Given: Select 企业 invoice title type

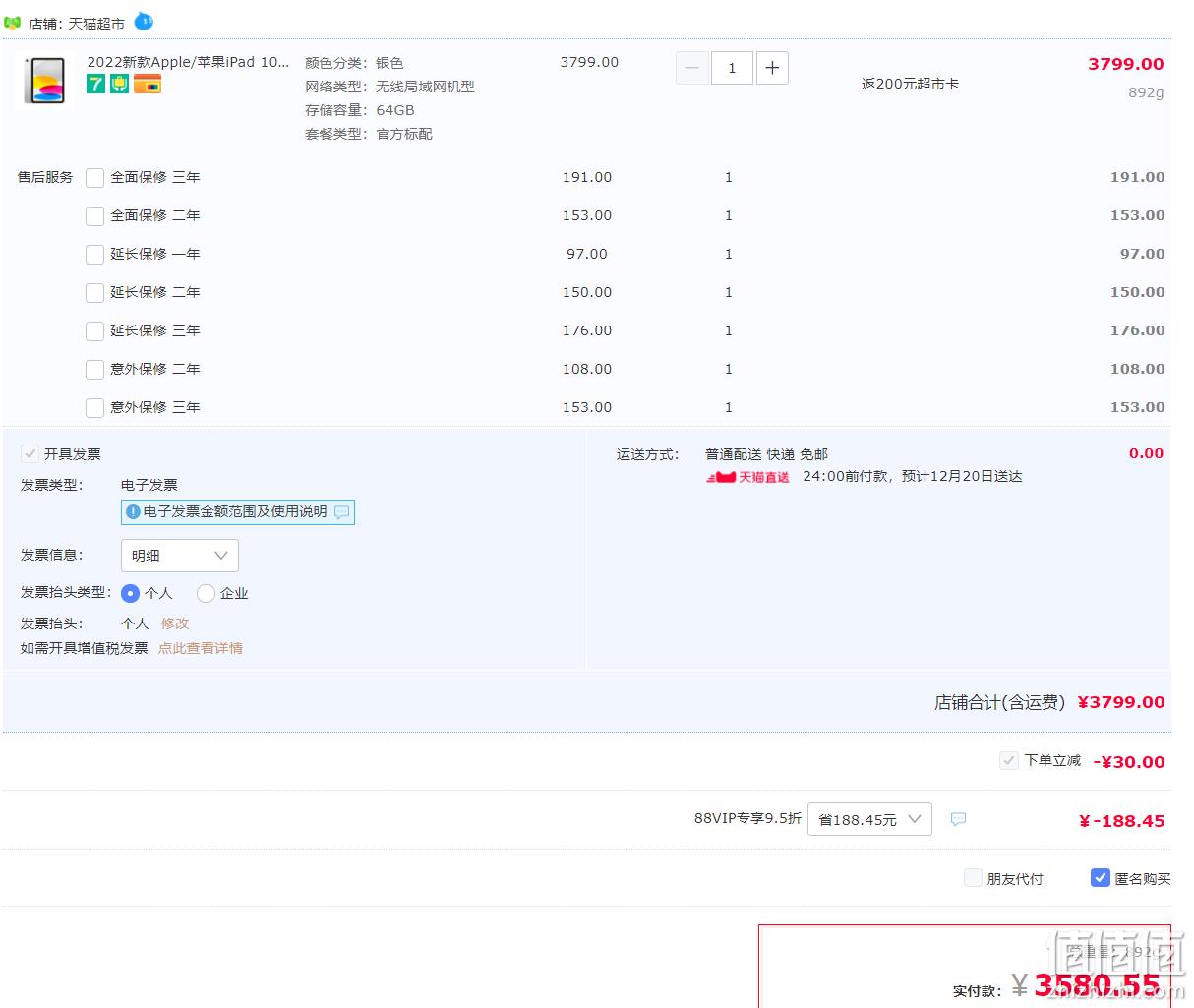Looking at the screenshot, I should tap(206, 593).
